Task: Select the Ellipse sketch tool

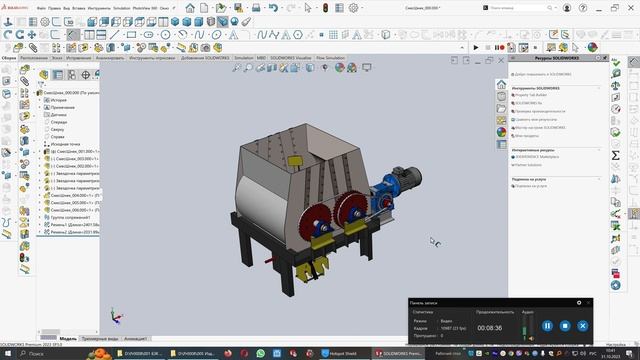Action: (x=217, y=35)
